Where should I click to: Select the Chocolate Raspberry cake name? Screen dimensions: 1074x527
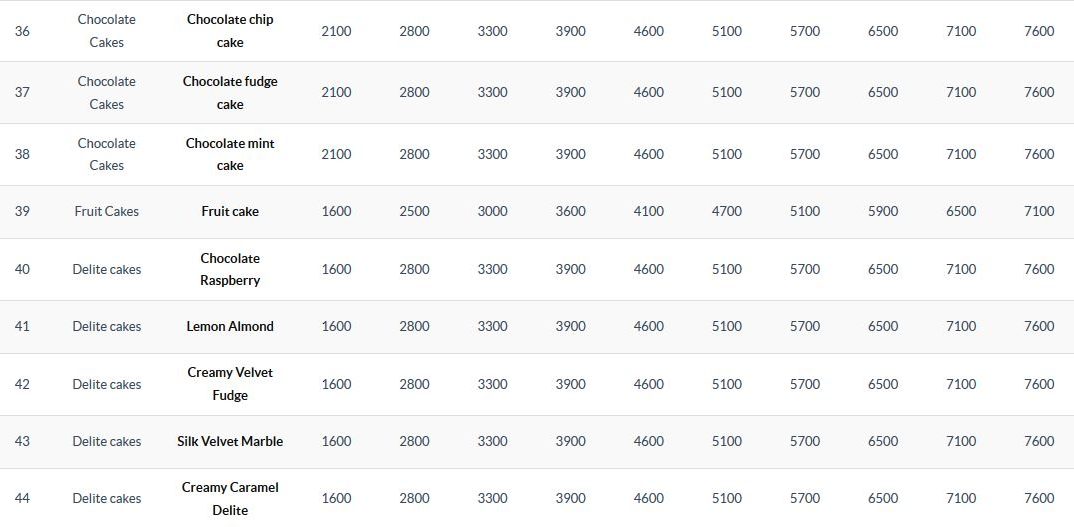pyautogui.click(x=230, y=269)
